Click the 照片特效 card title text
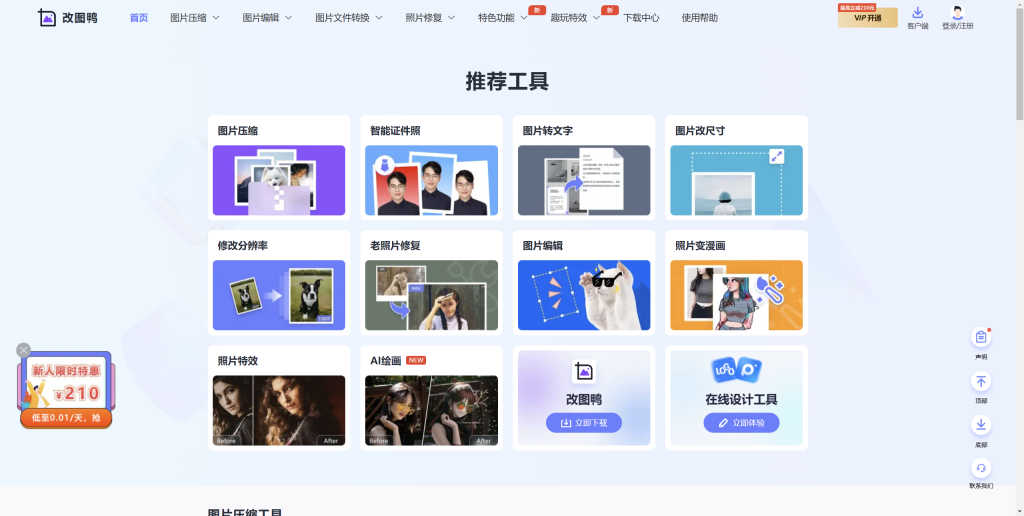The height and width of the screenshot is (516, 1024). pyautogui.click(x=238, y=361)
